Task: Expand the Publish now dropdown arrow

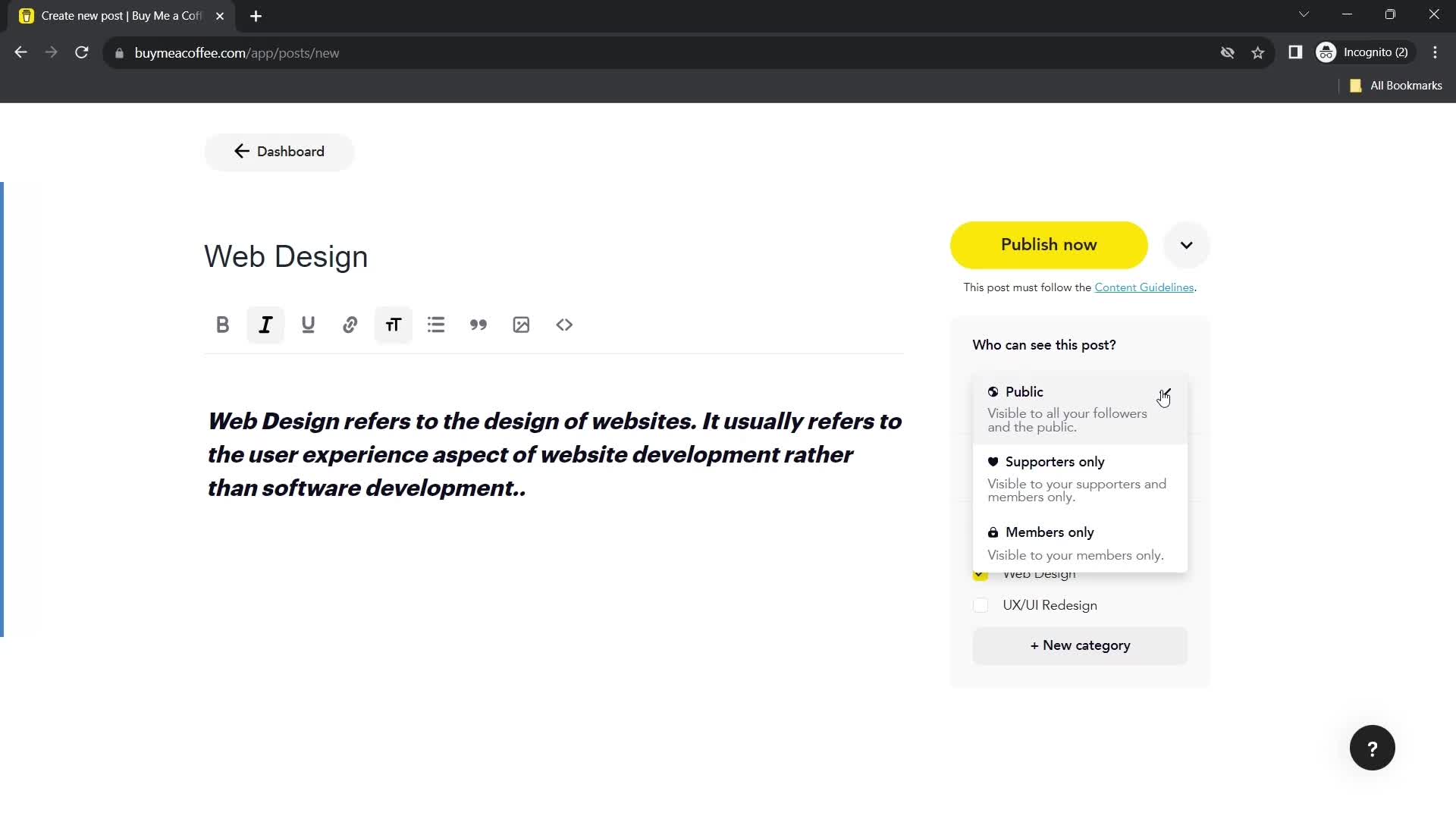Action: (1186, 244)
